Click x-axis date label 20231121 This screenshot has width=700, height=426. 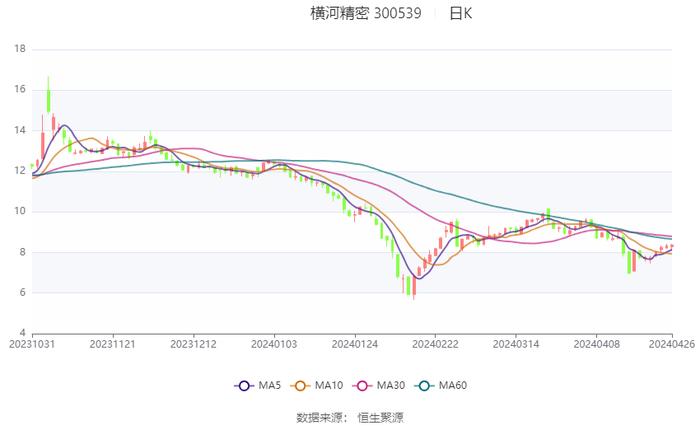click(112, 344)
